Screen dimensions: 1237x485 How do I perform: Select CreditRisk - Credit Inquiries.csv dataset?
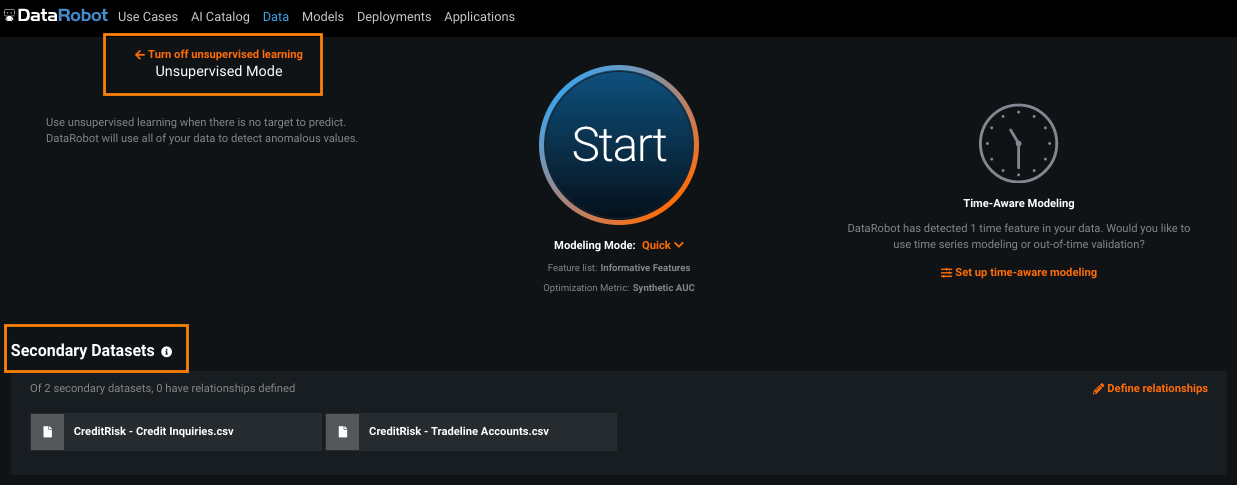176,432
